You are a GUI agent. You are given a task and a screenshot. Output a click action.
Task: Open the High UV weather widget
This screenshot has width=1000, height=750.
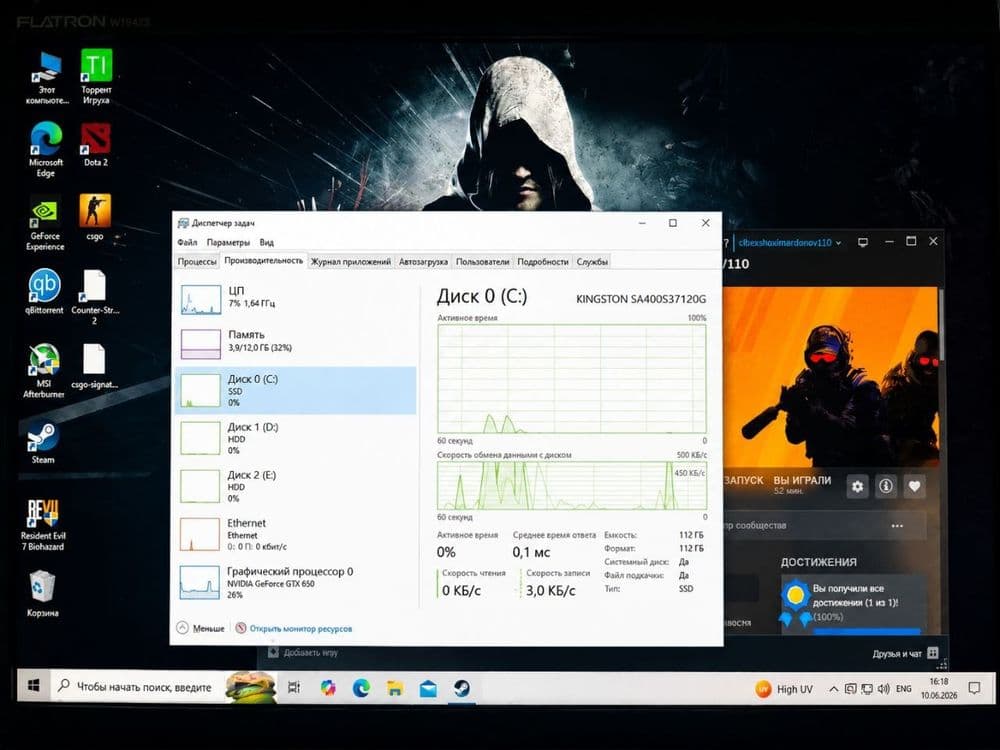[784, 689]
